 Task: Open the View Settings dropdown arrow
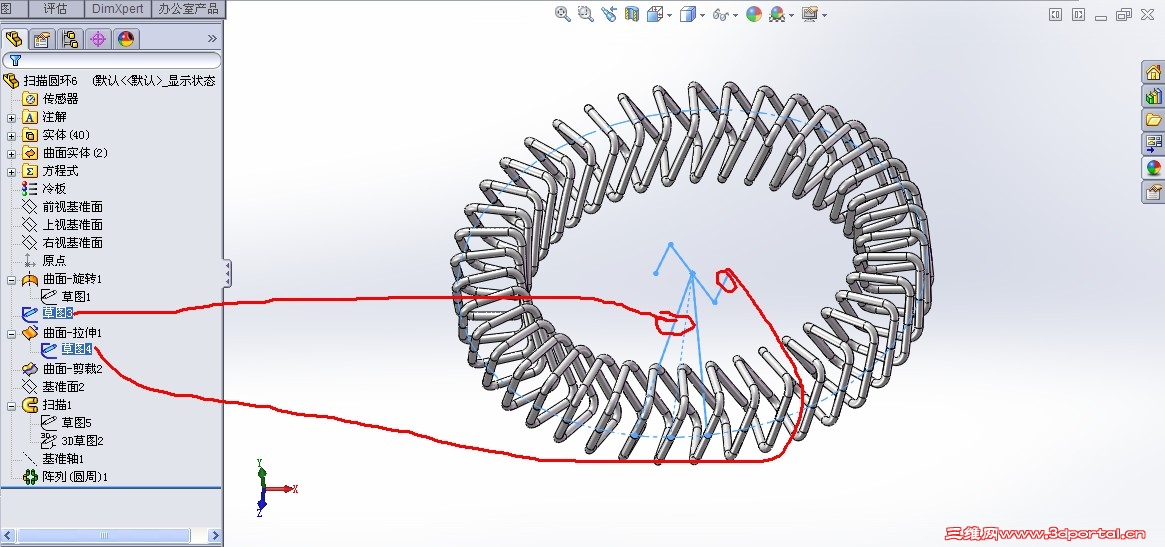click(x=824, y=15)
